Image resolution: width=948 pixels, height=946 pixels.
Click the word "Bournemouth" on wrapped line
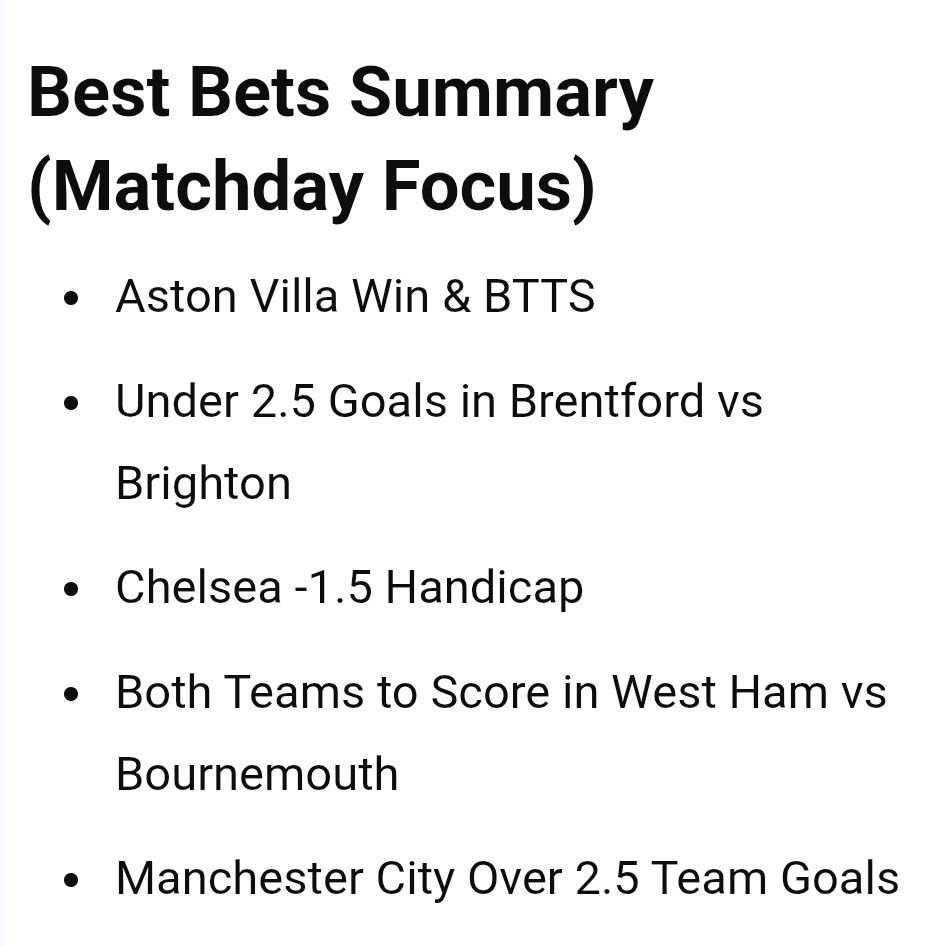tap(257, 774)
